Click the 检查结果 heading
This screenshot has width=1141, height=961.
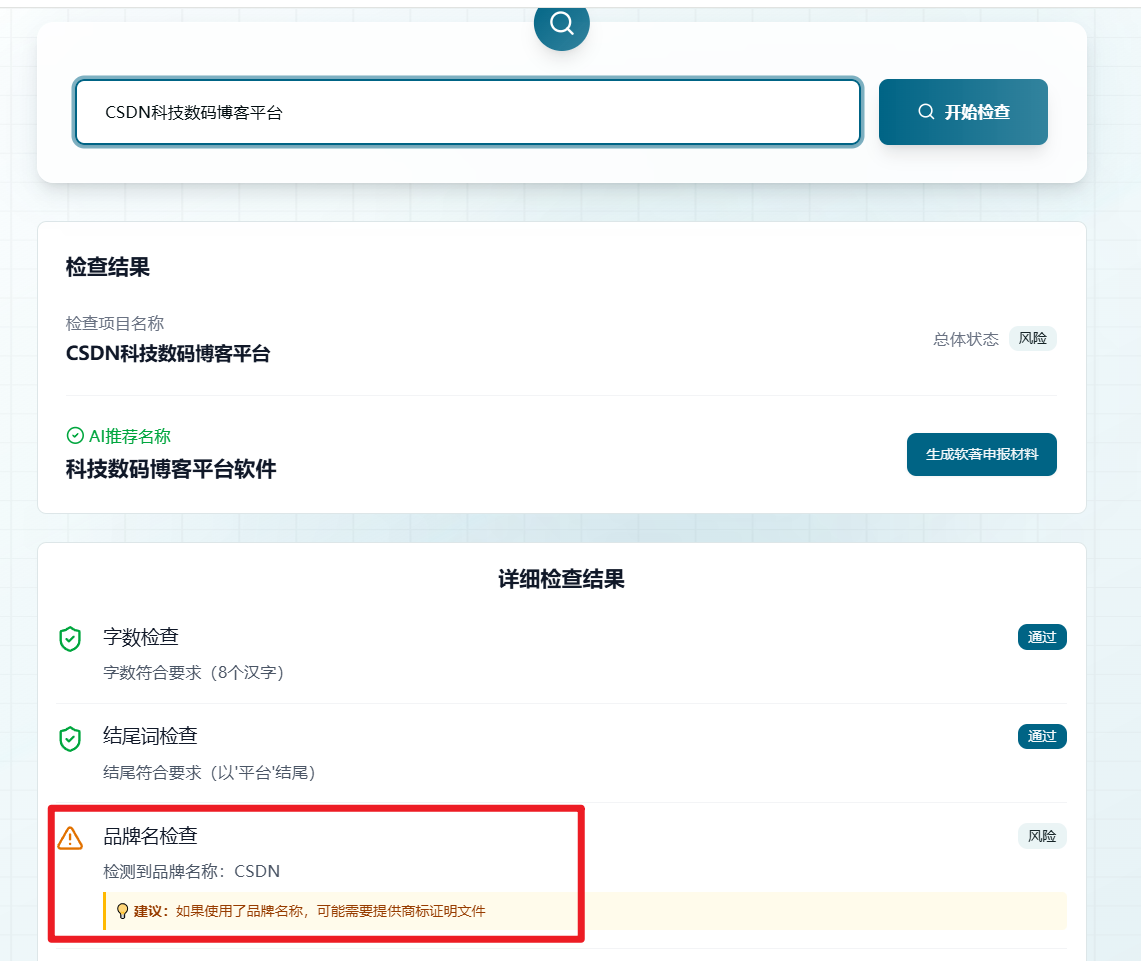(108, 267)
